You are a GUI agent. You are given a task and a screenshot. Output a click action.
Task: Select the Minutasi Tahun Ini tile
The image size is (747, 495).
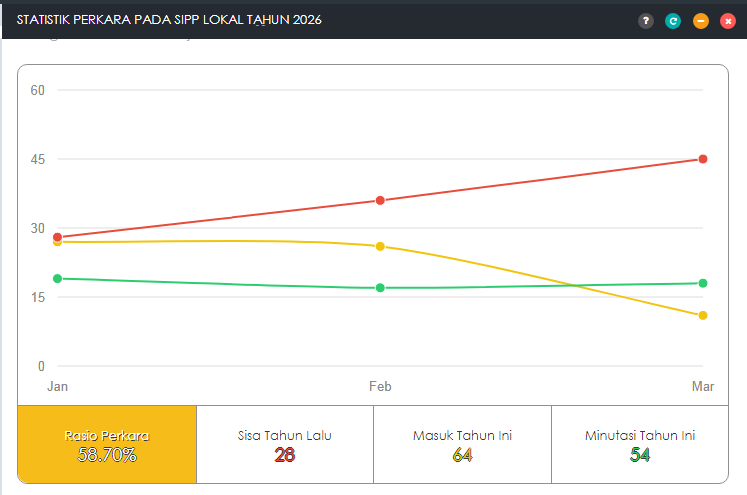tap(640, 444)
